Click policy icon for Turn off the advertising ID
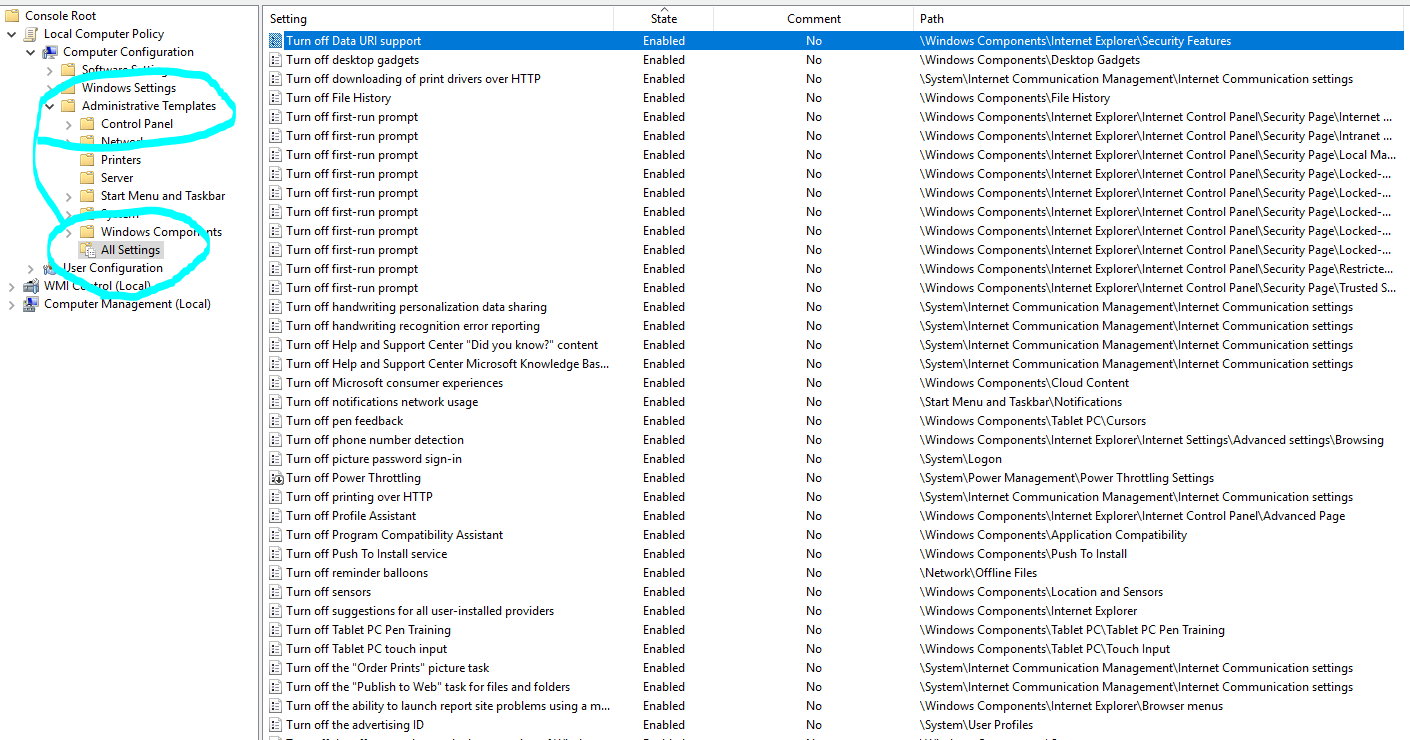 click(277, 725)
